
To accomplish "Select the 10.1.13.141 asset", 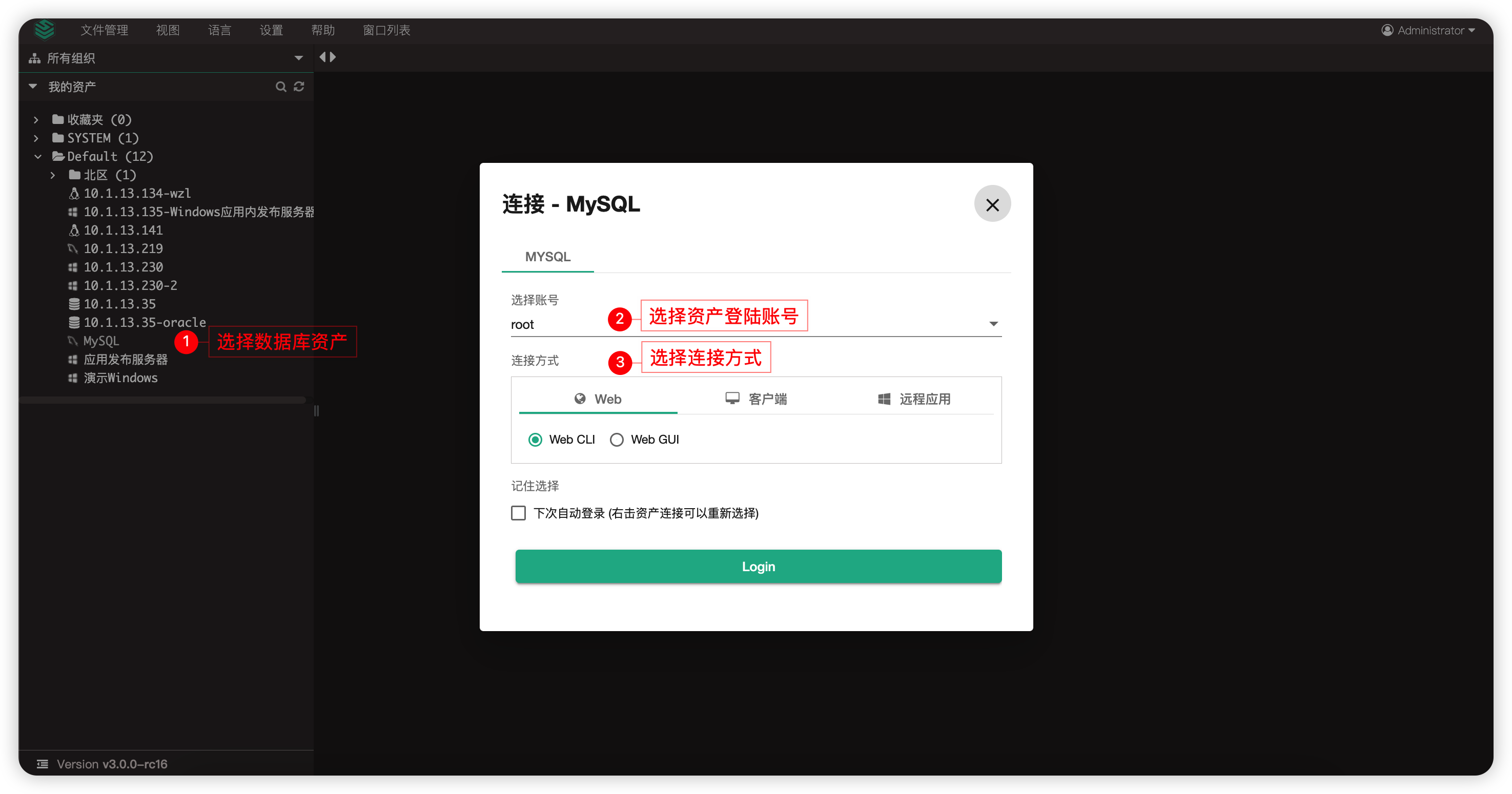I will click(122, 230).
